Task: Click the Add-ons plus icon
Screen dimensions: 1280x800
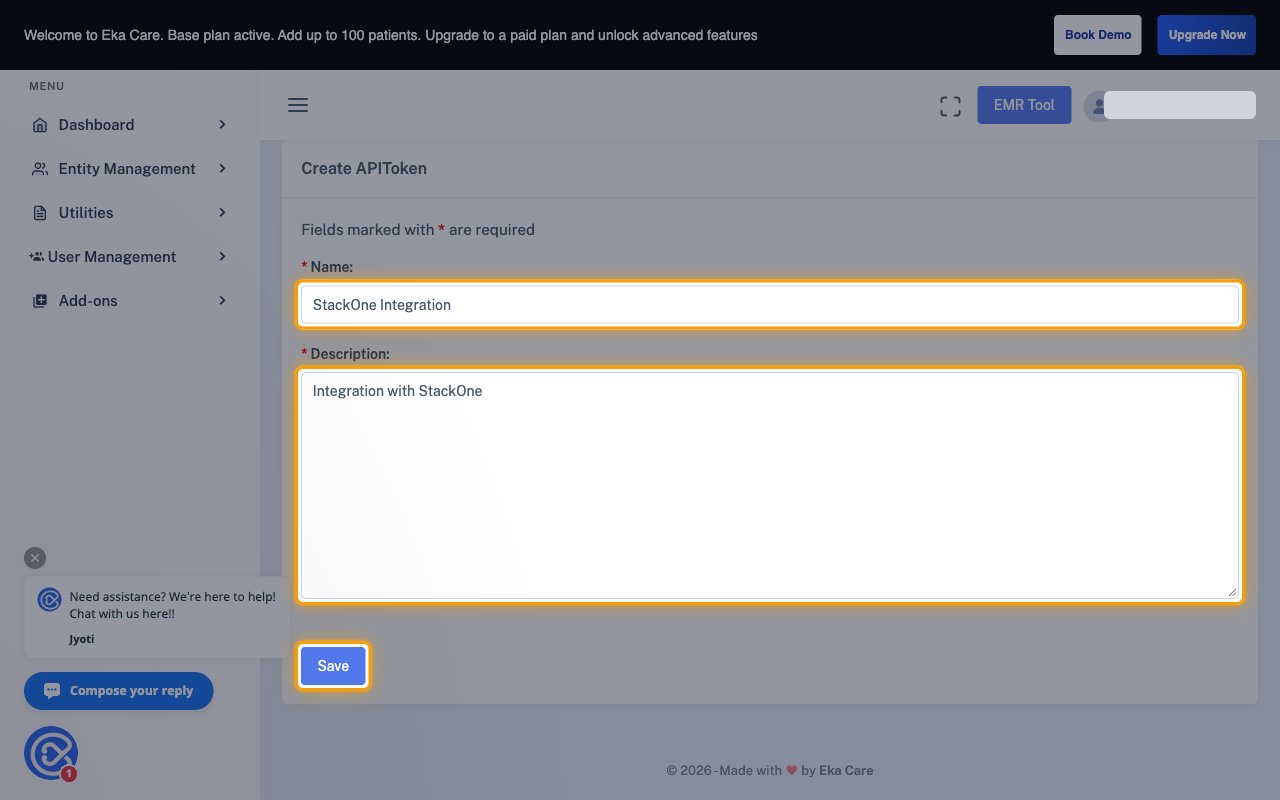Action: tap(40, 301)
